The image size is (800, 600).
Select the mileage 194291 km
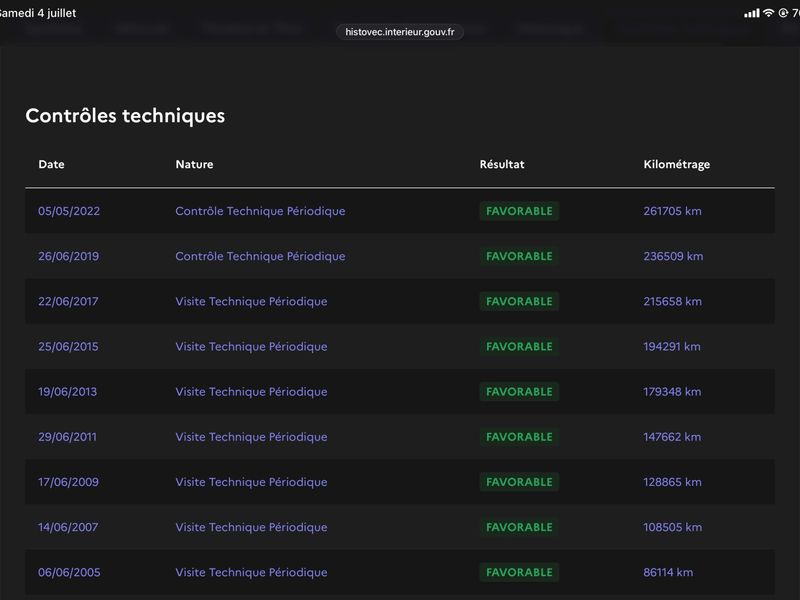coord(672,346)
